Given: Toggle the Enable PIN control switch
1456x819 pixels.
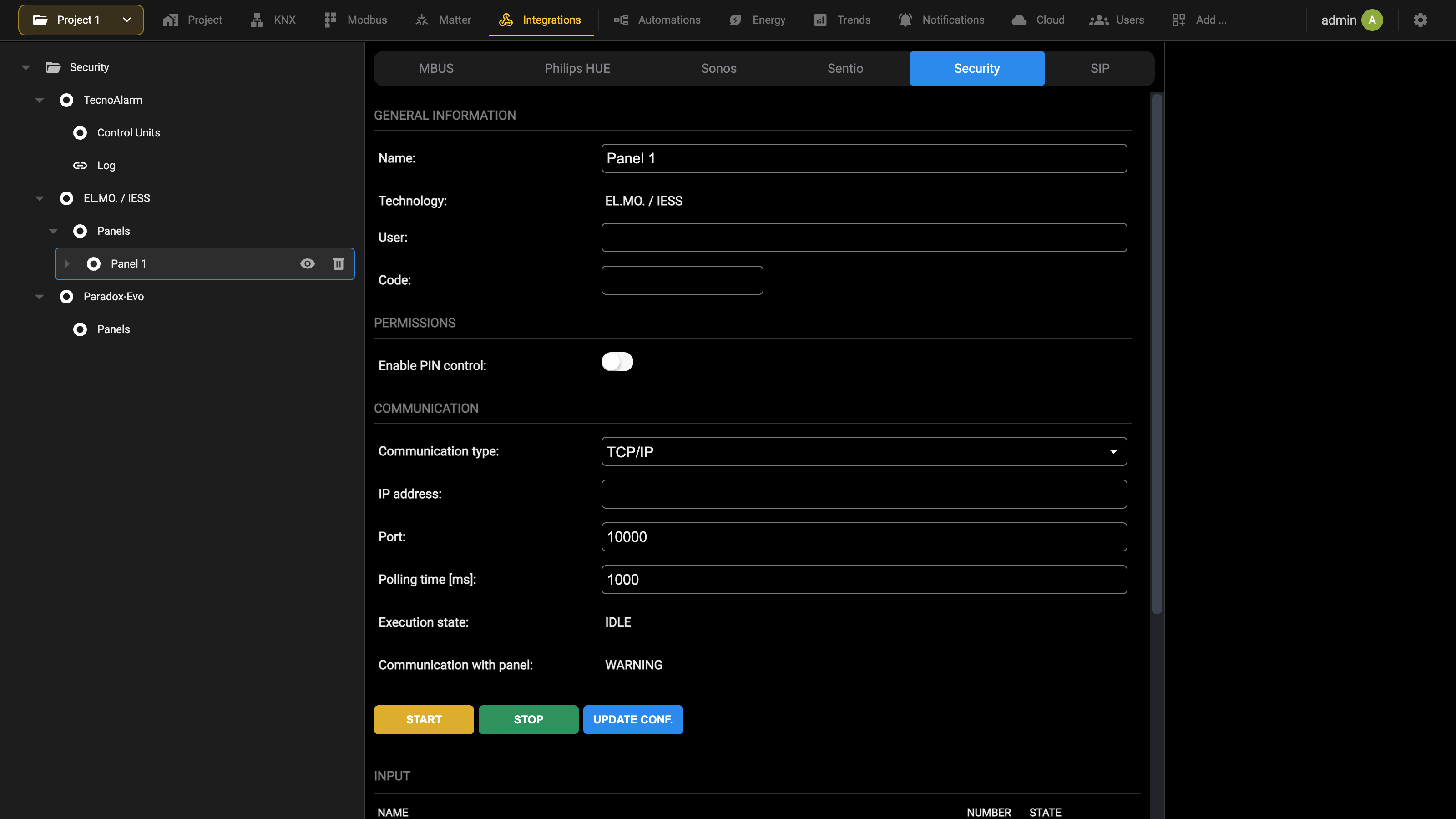Looking at the screenshot, I should tap(617, 362).
